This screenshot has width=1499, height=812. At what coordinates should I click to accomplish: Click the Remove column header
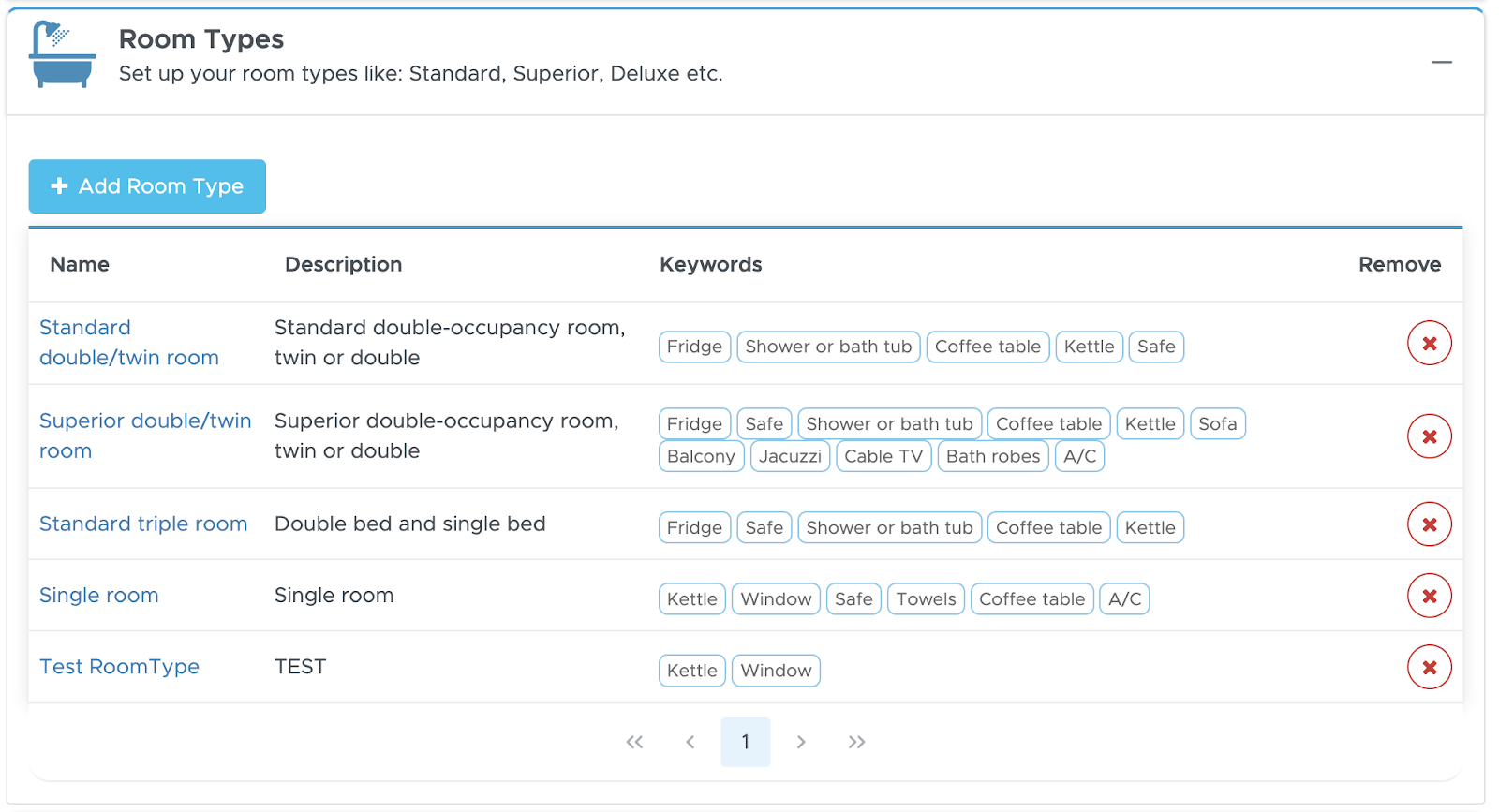click(x=1400, y=265)
